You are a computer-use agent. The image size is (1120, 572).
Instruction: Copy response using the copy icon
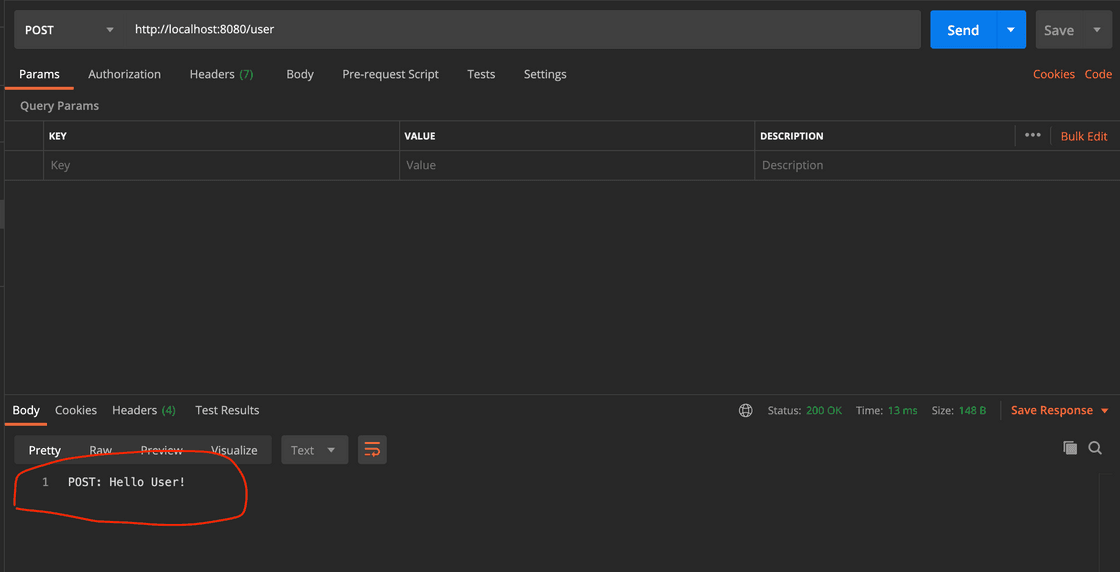tap(1070, 449)
